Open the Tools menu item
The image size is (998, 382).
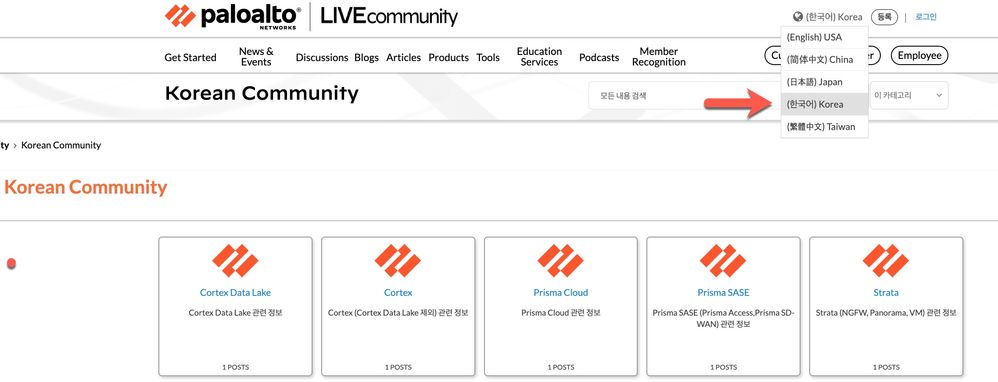(488, 57)
